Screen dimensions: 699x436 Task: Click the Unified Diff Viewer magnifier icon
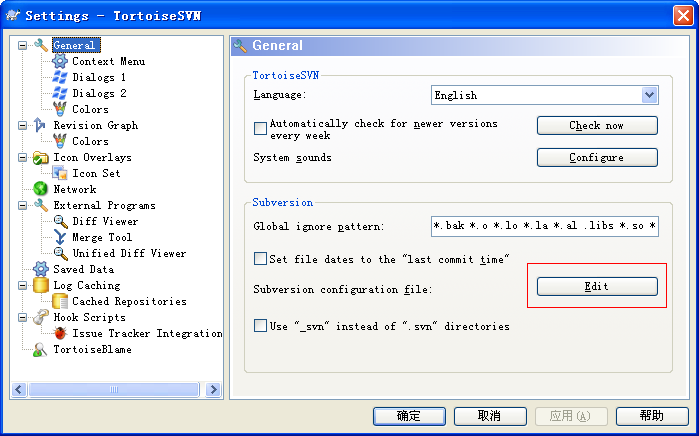60,253
